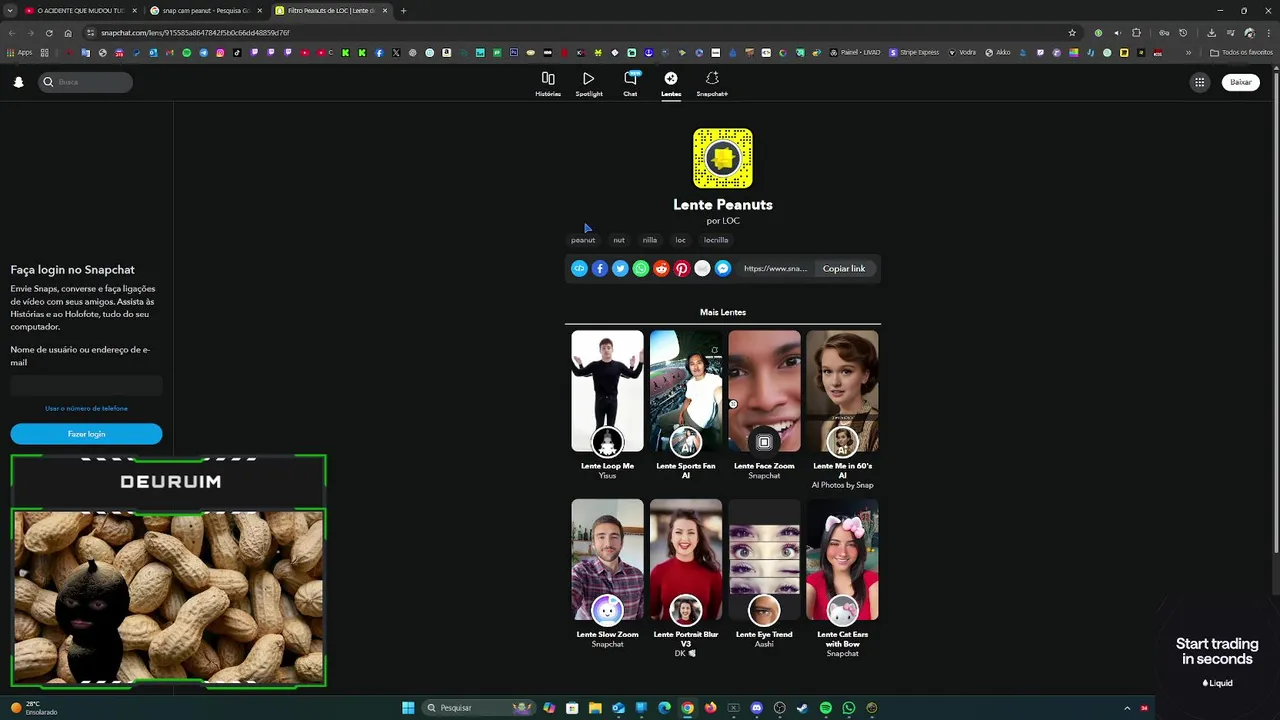Screen dimensions: 1280x720
Task: Click Fazer login button
Action: tap(86, 434)
